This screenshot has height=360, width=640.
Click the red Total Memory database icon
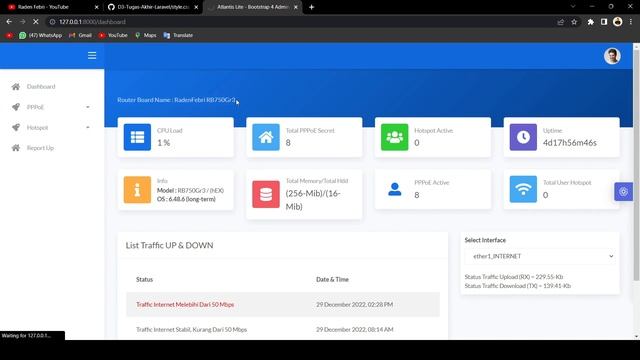(x=266, y=194)
